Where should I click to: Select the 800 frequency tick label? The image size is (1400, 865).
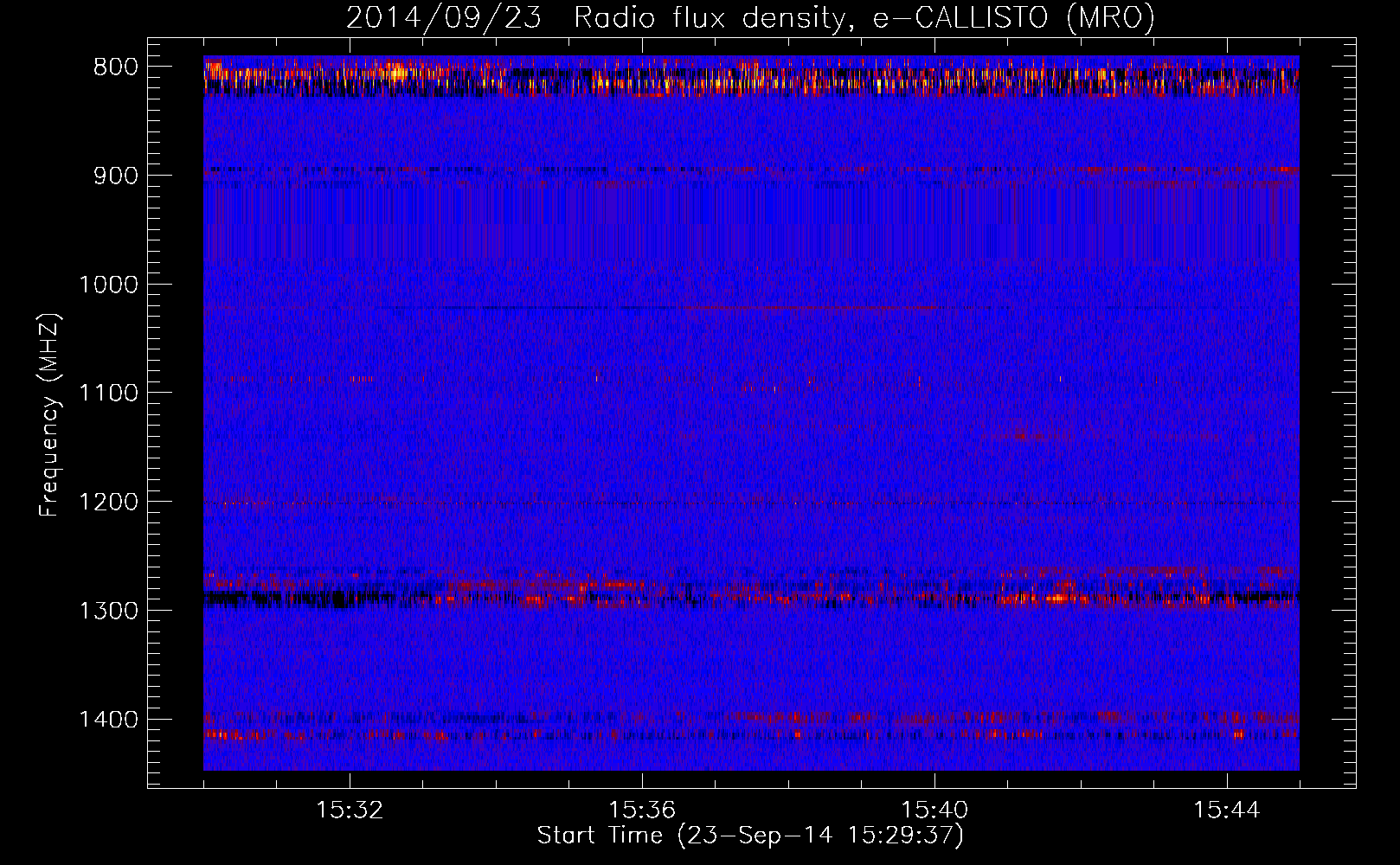click(x=113, y=67)
